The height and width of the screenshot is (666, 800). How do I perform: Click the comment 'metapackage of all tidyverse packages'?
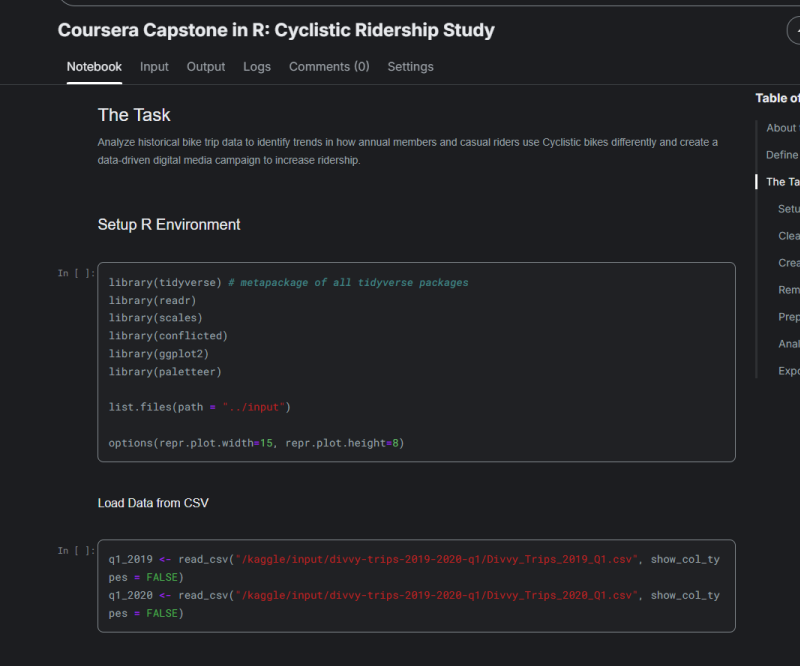pos(348,282)
